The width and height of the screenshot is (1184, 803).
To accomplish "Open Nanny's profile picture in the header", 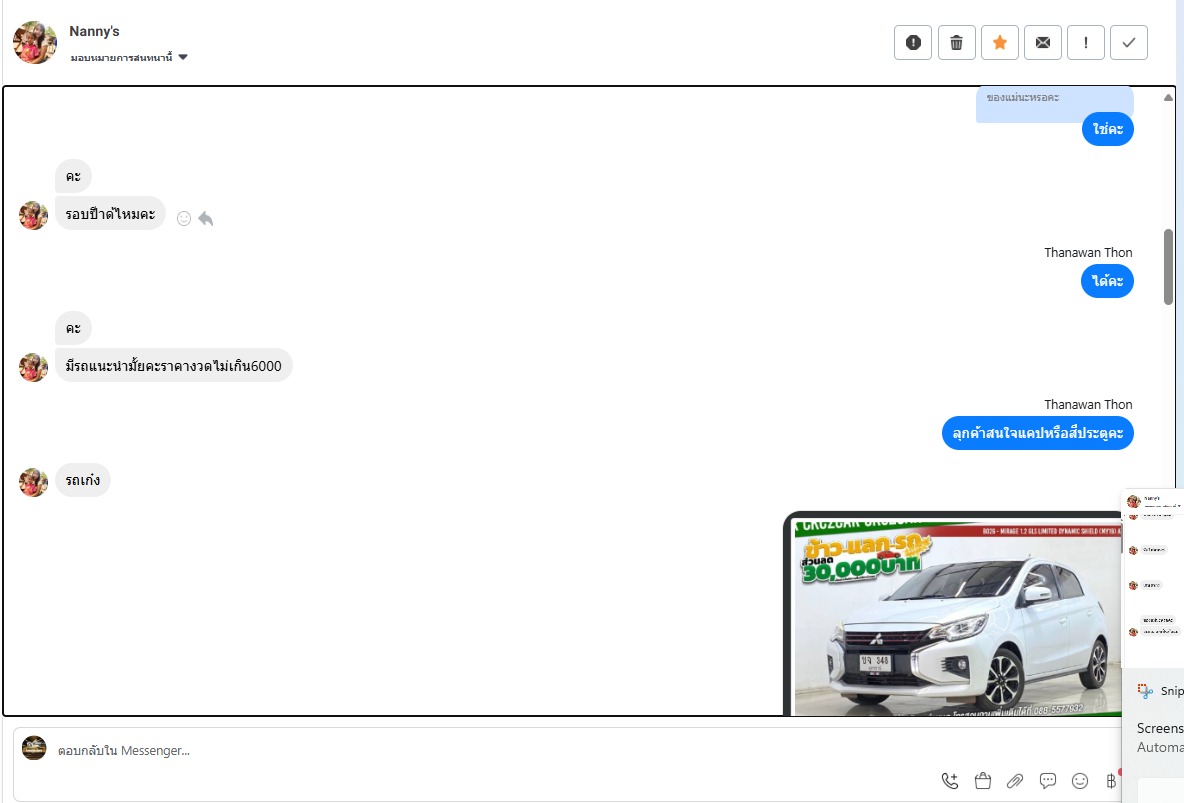I will [x=35, y=42].
